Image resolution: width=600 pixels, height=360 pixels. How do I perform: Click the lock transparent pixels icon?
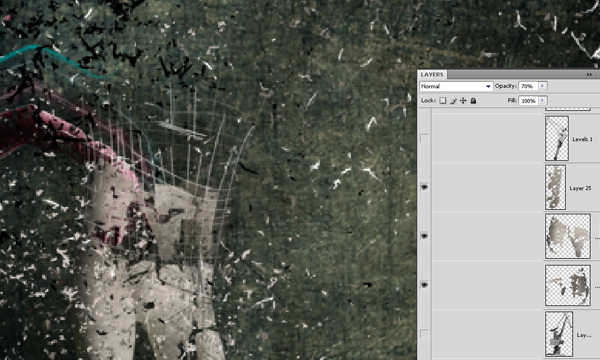coord(443,101)
